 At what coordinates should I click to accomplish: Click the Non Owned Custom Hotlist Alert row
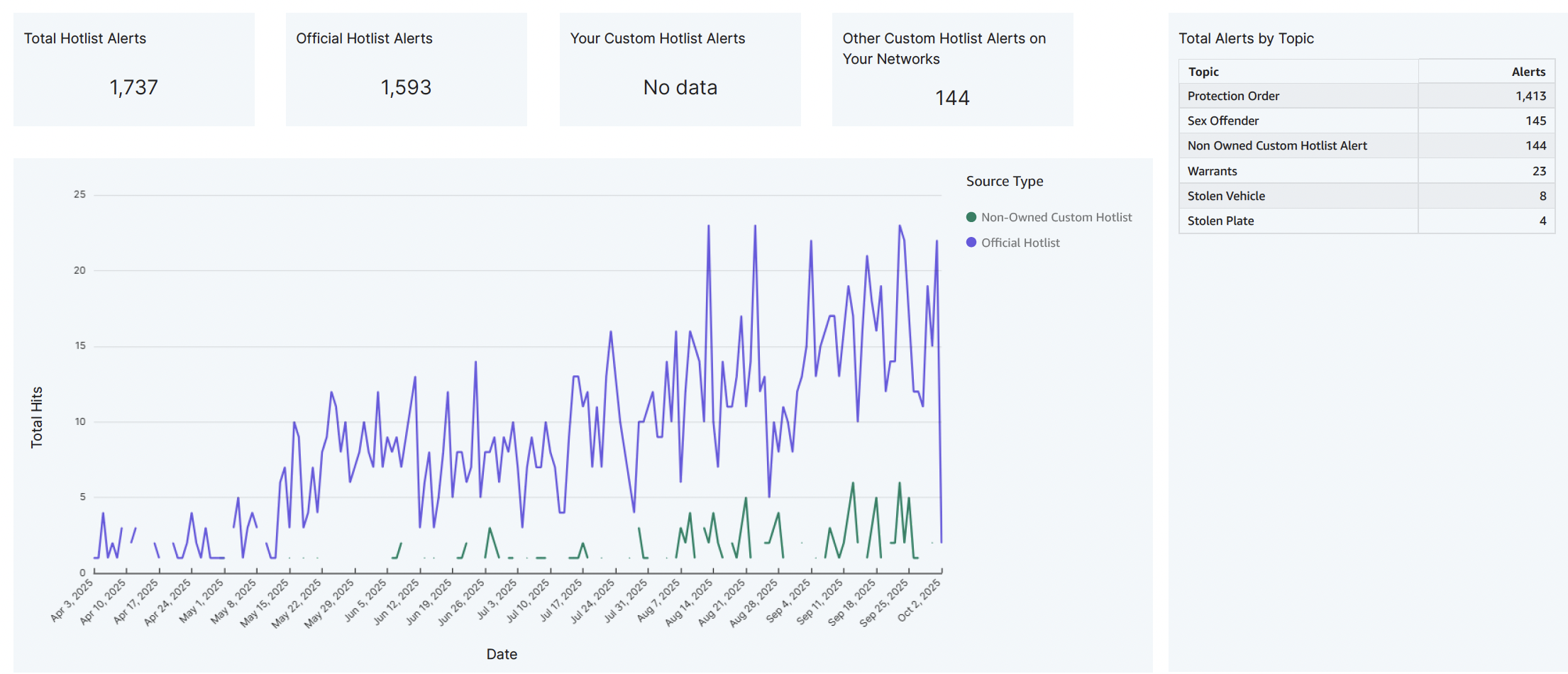click(x=1298, y=145)
